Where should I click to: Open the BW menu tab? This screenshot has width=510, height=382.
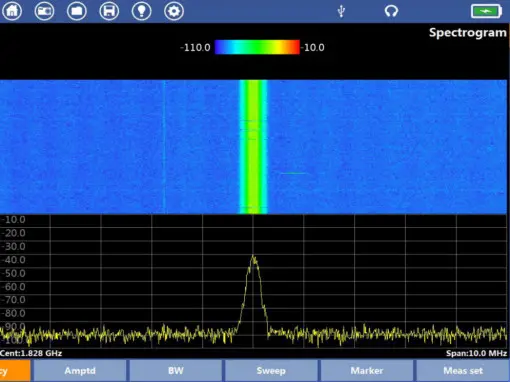coord(176,371)
